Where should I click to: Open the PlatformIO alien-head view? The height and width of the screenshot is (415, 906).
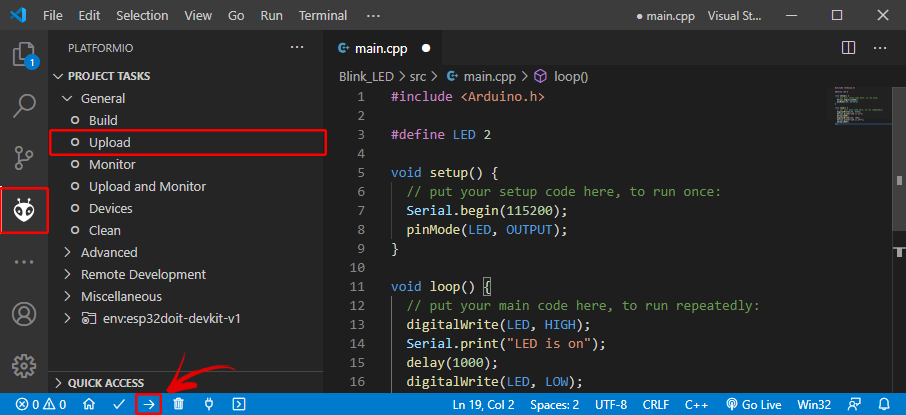click(24, 211)
